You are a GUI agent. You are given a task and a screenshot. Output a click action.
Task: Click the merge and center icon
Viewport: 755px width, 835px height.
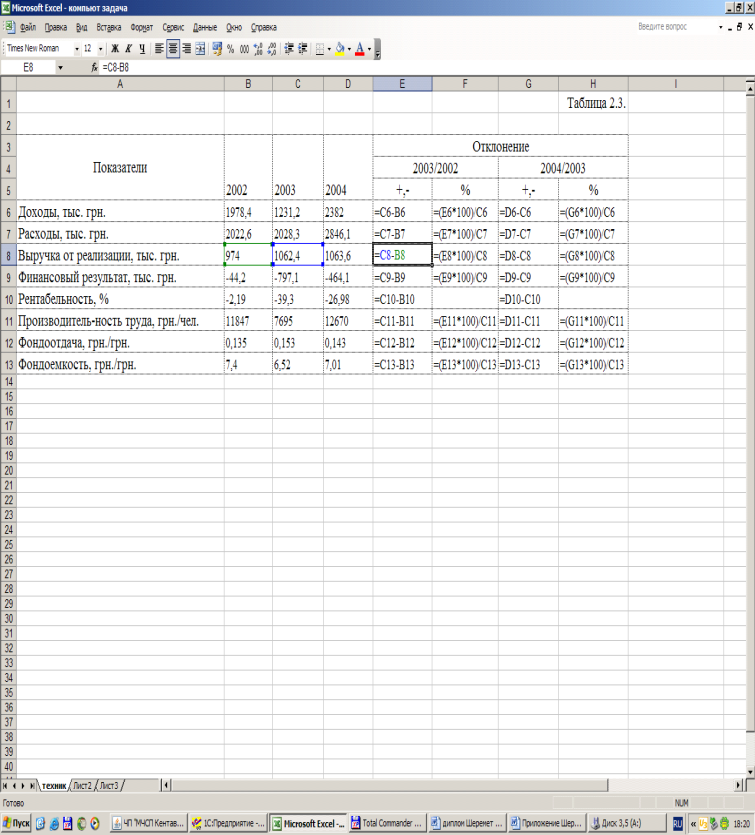point(200,49)
